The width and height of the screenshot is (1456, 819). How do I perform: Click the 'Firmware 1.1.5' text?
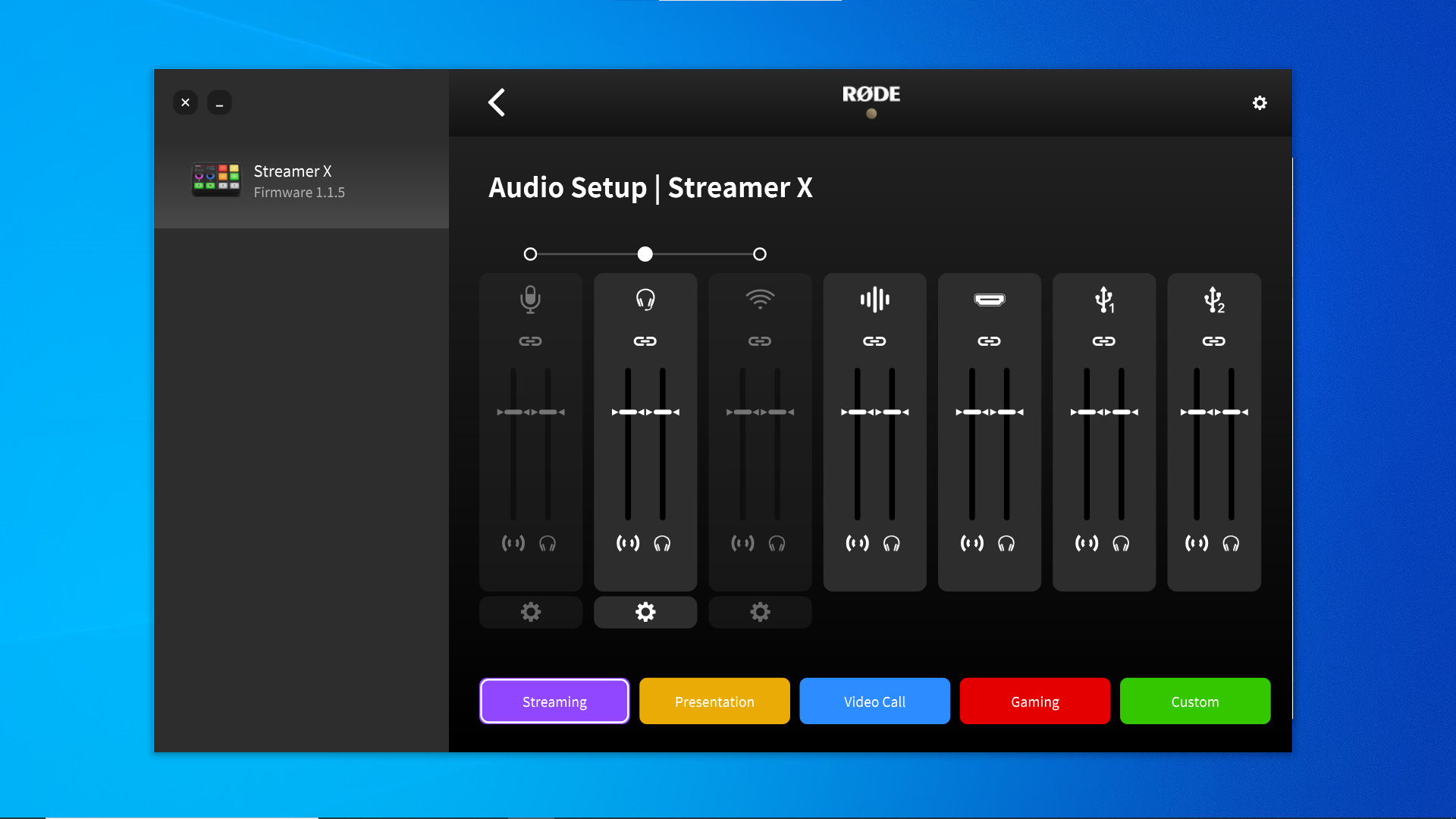(x=299, y=193)
